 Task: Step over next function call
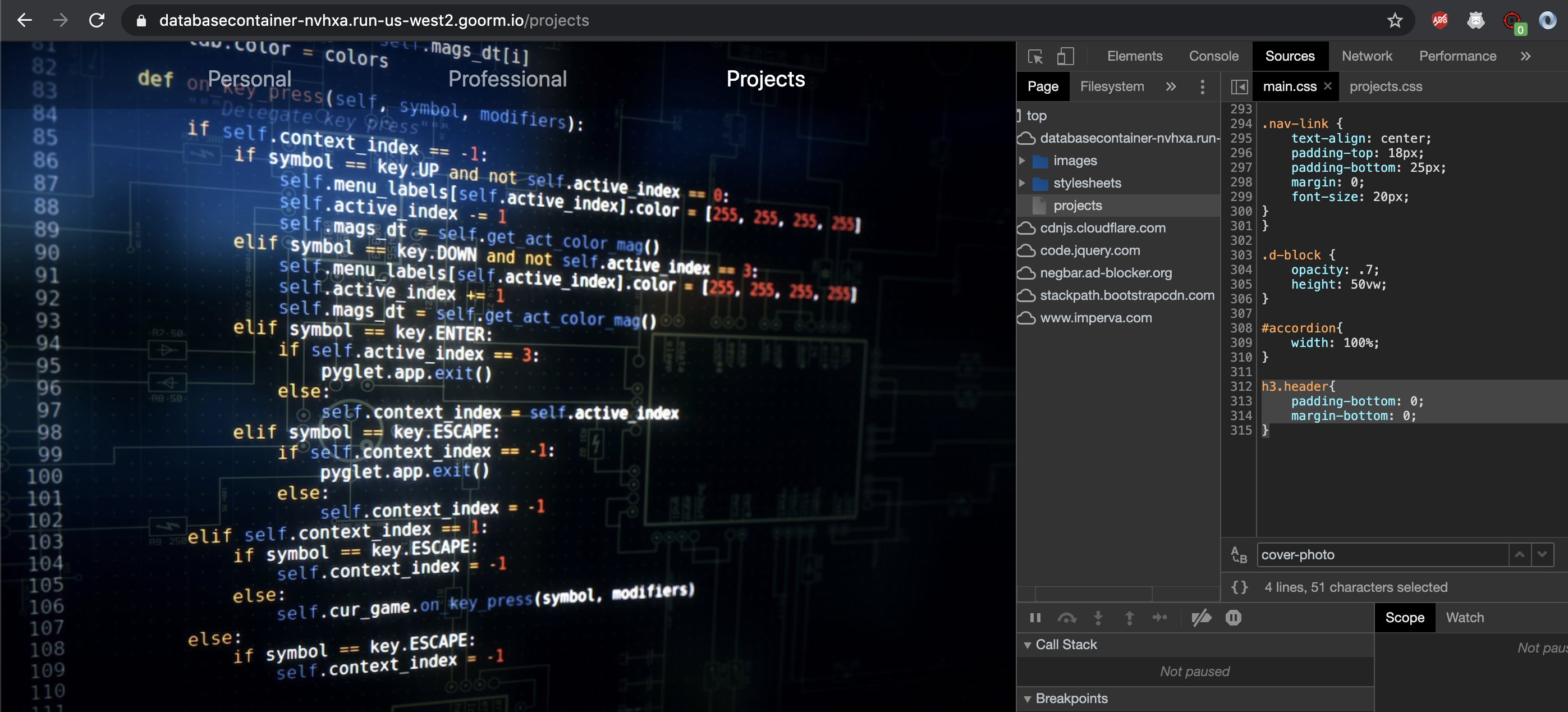[1066, 618]
